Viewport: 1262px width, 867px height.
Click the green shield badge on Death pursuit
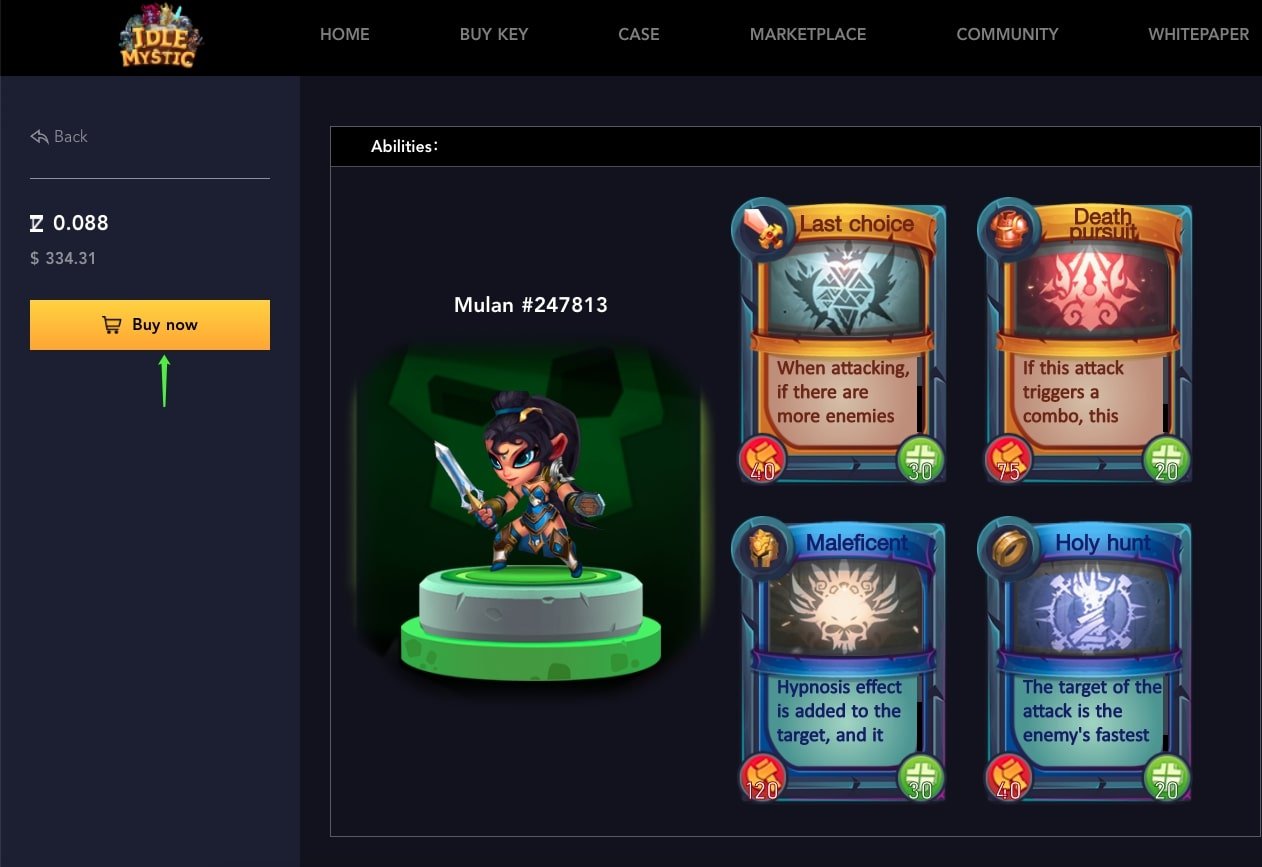pyautogui.click(x=1166, y=460)
